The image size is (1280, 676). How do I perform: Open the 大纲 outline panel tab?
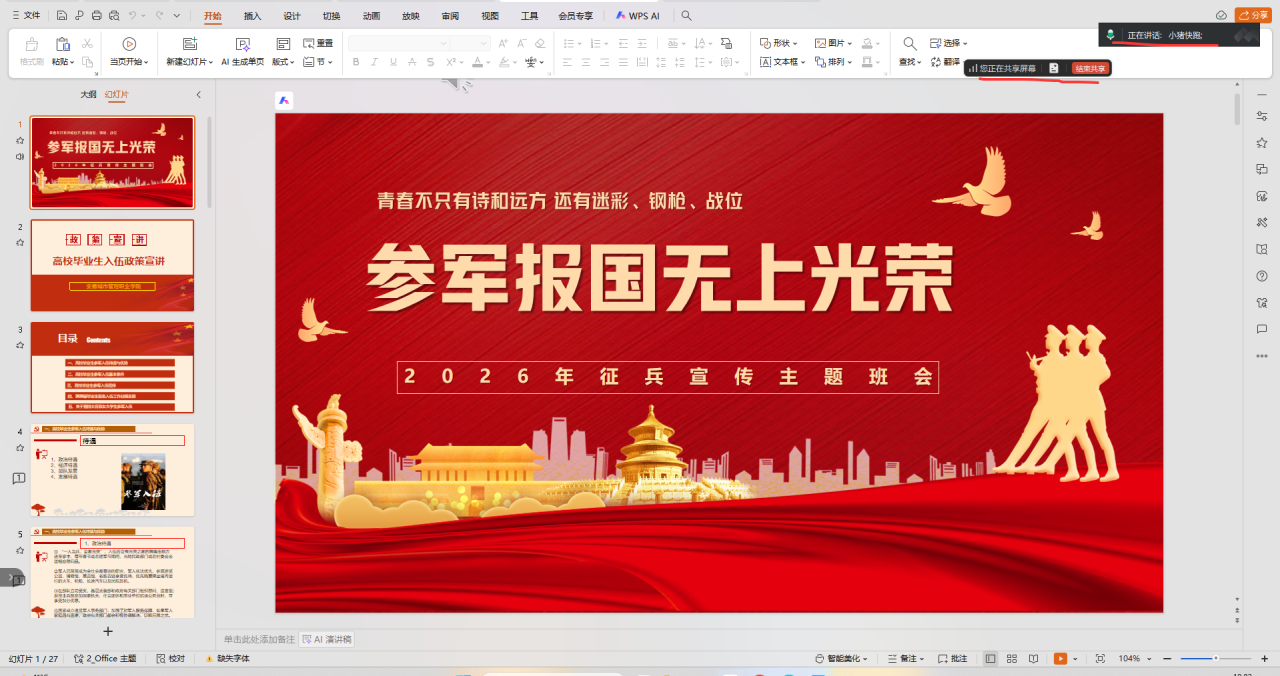point(89,94)
